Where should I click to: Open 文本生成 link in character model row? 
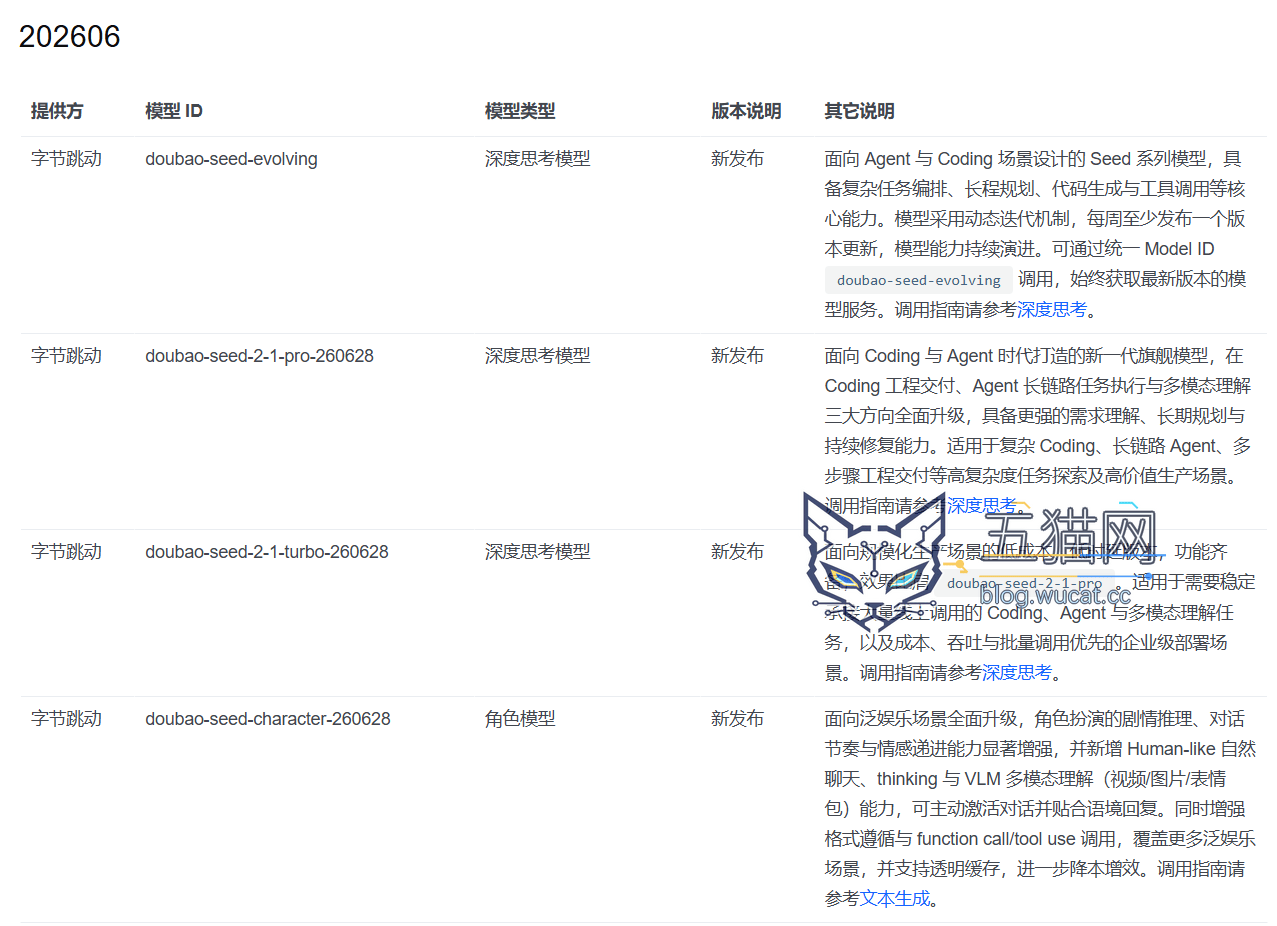coord(895,899)
